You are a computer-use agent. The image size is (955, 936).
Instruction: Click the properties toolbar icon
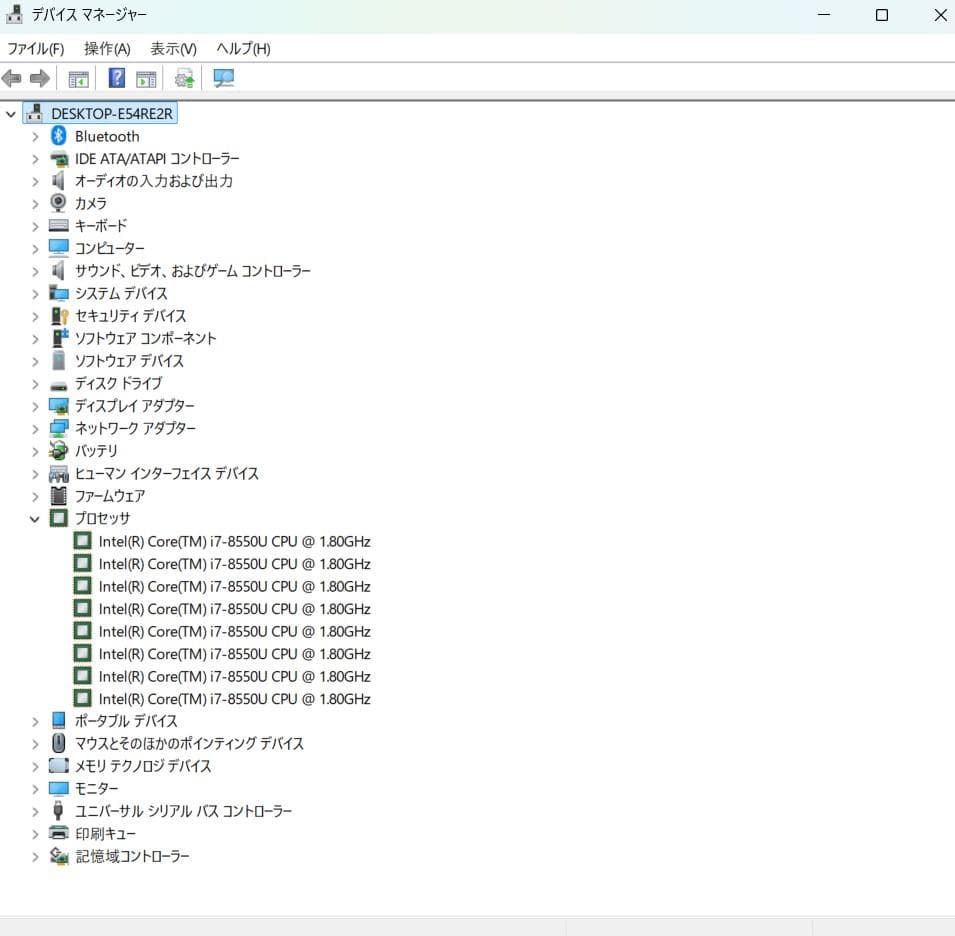[146, 78]
